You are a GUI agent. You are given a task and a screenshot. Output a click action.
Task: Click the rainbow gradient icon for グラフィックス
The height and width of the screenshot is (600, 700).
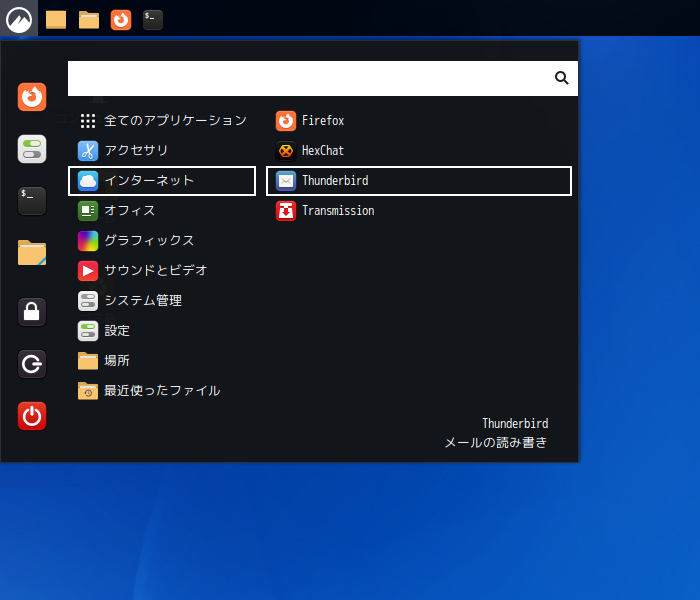pos(88,241)
